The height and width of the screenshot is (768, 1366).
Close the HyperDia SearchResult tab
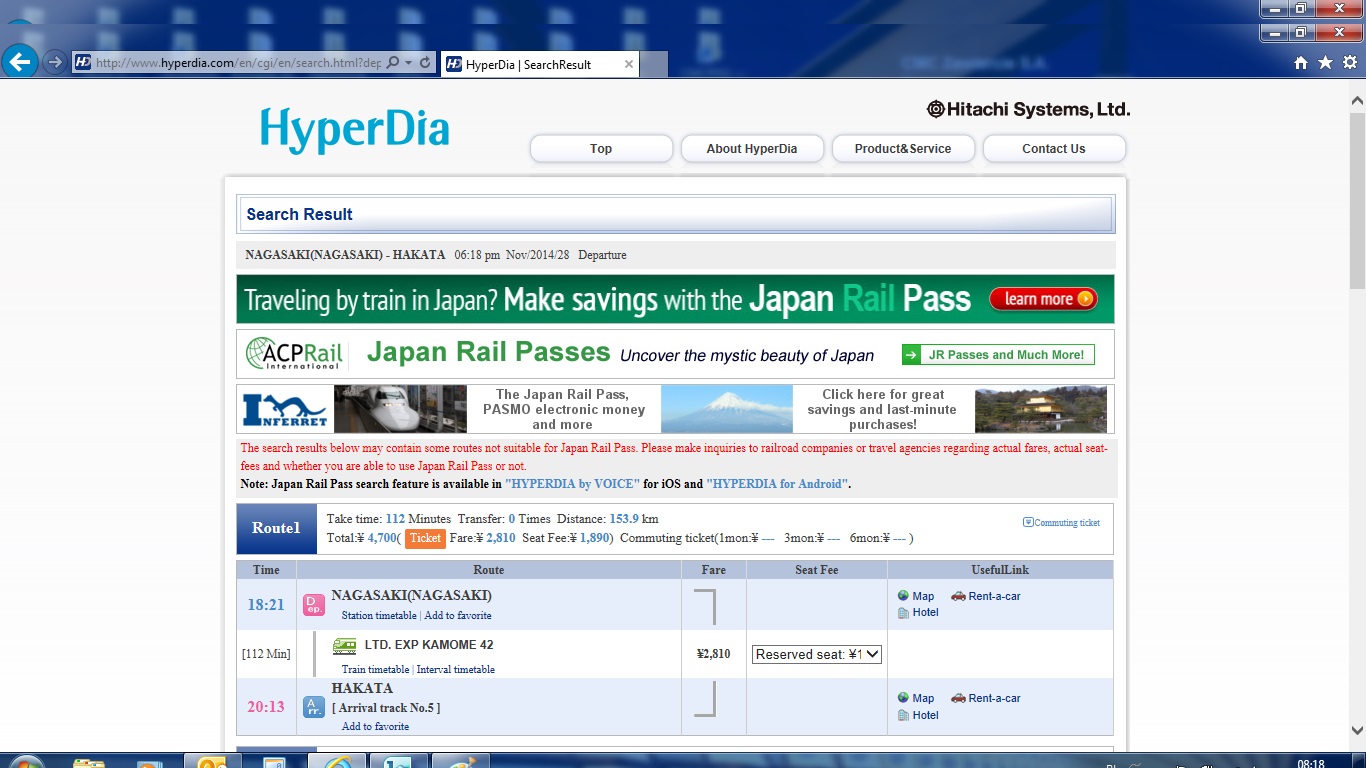click(629, 64)
